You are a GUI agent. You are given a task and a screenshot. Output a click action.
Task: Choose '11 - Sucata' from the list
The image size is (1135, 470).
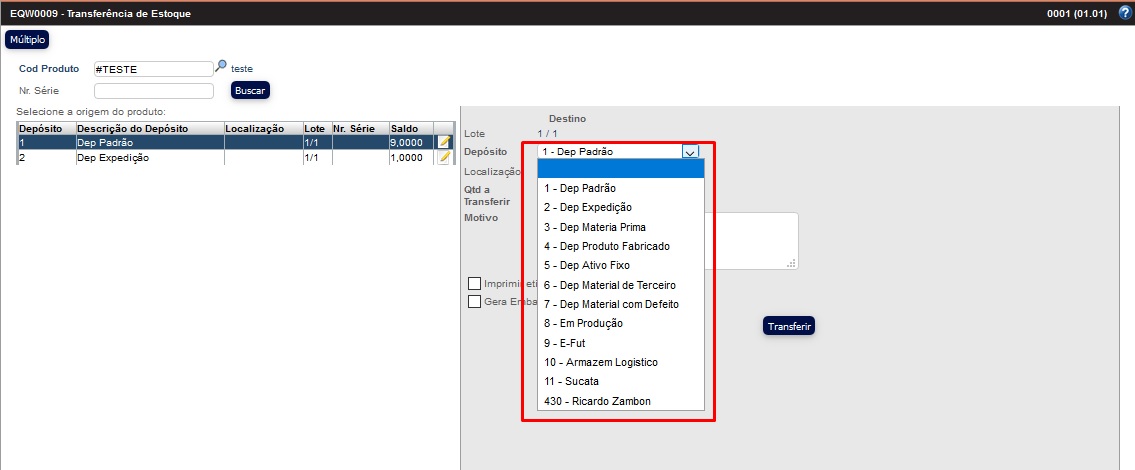coord(572,381)
